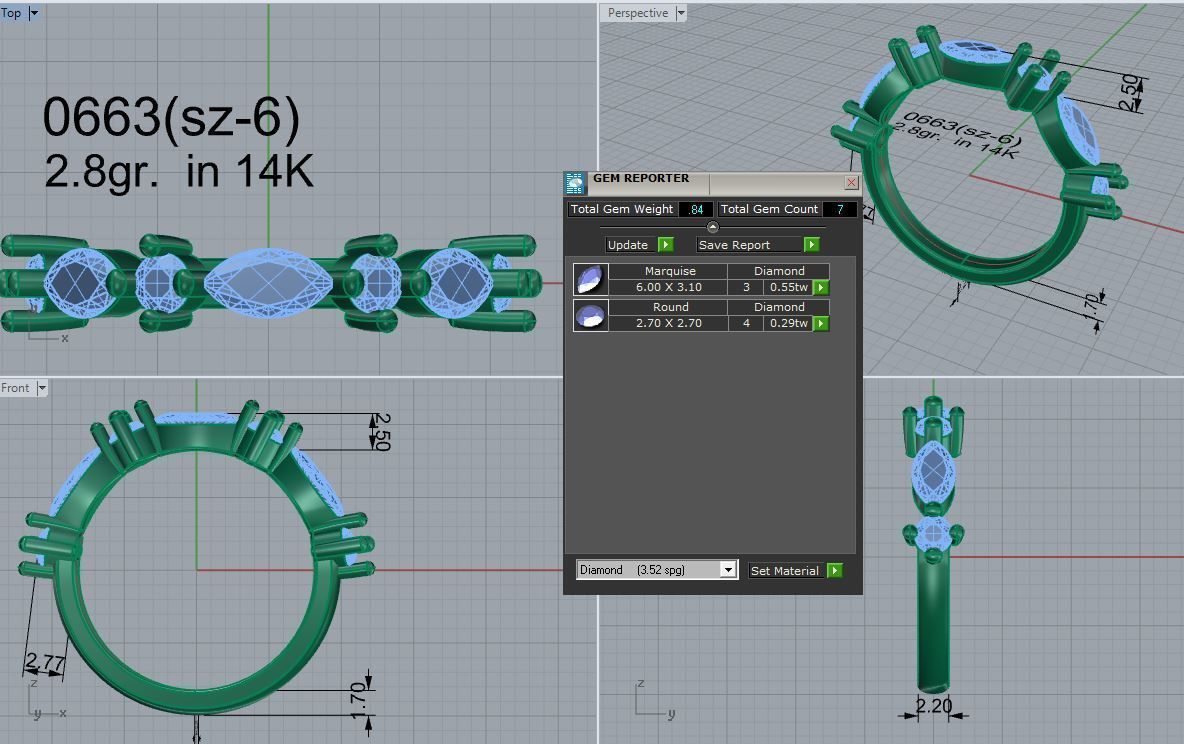Open the Top viewport menu arrow
Screen dimensions: 1184x744
coord(33,13)
